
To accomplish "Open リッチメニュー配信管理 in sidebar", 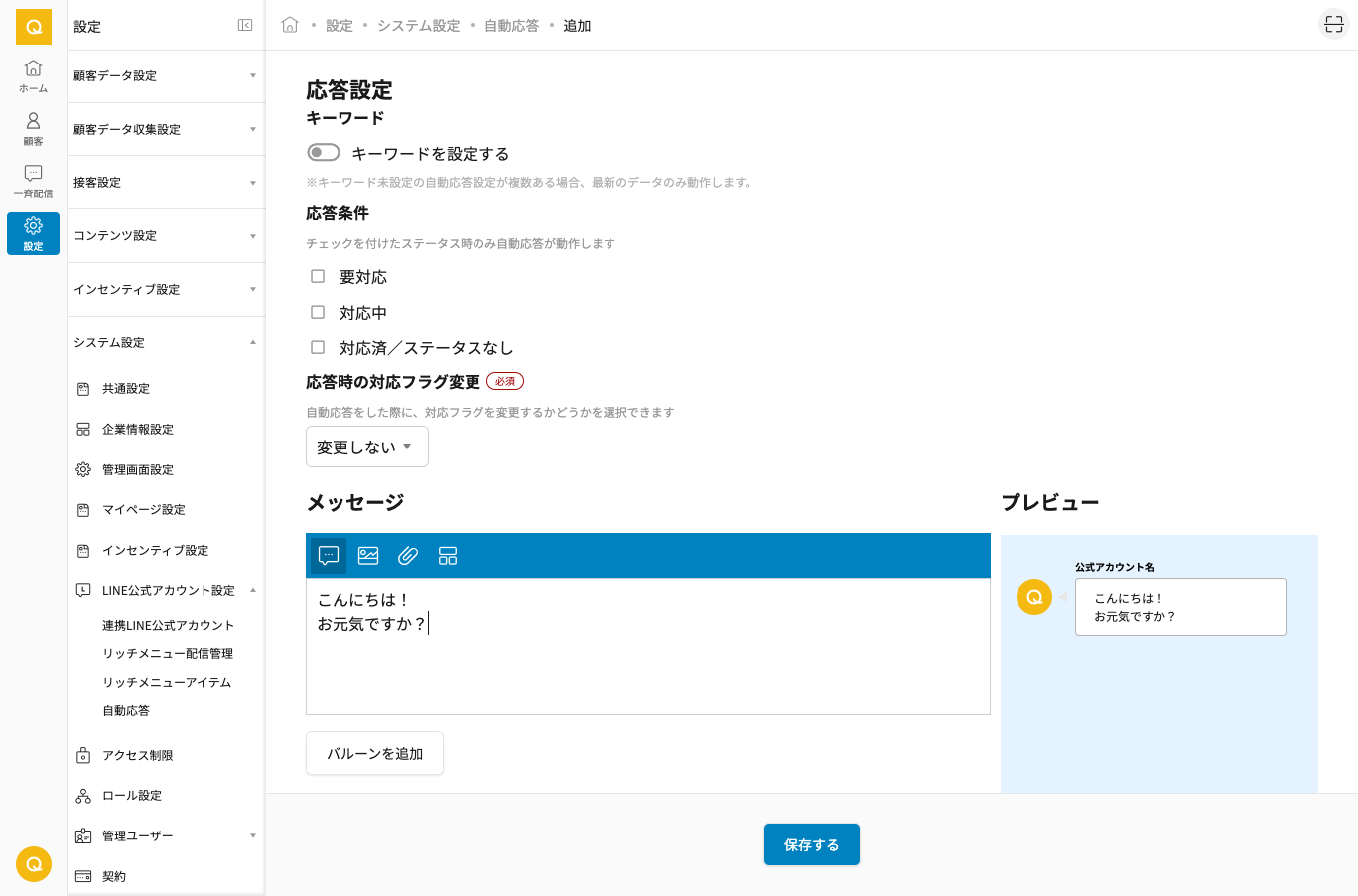I will (x=168, y=654).
